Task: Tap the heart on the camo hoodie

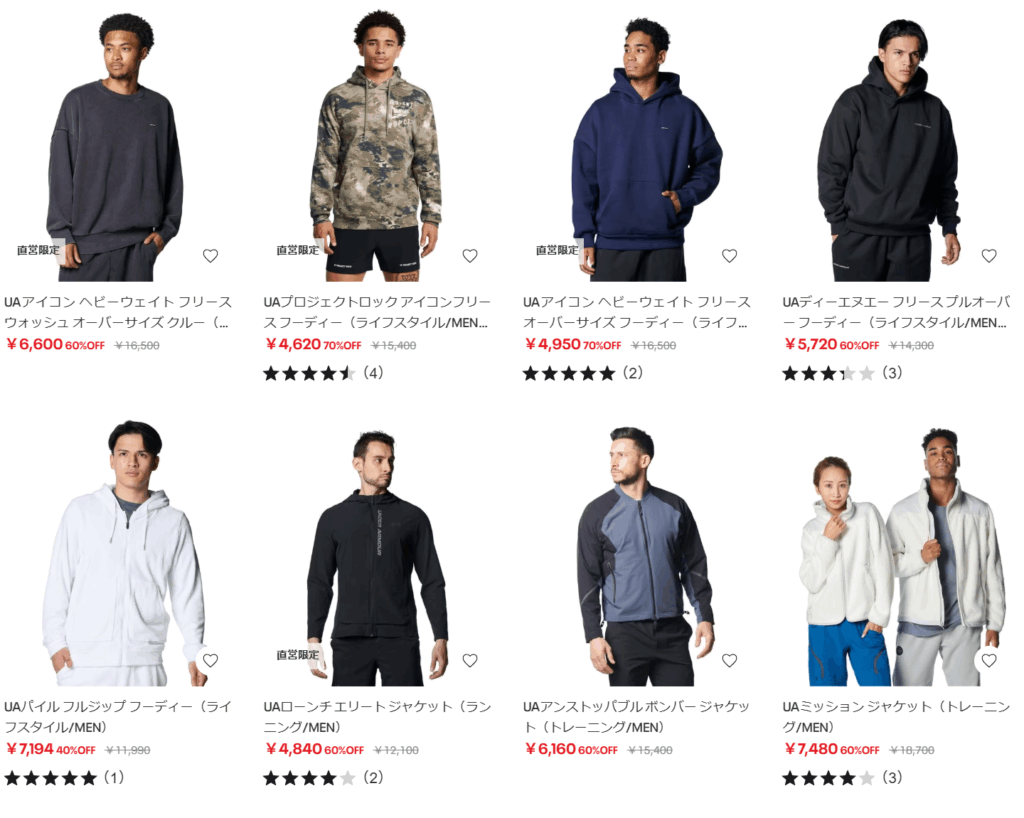Action: 470,256
